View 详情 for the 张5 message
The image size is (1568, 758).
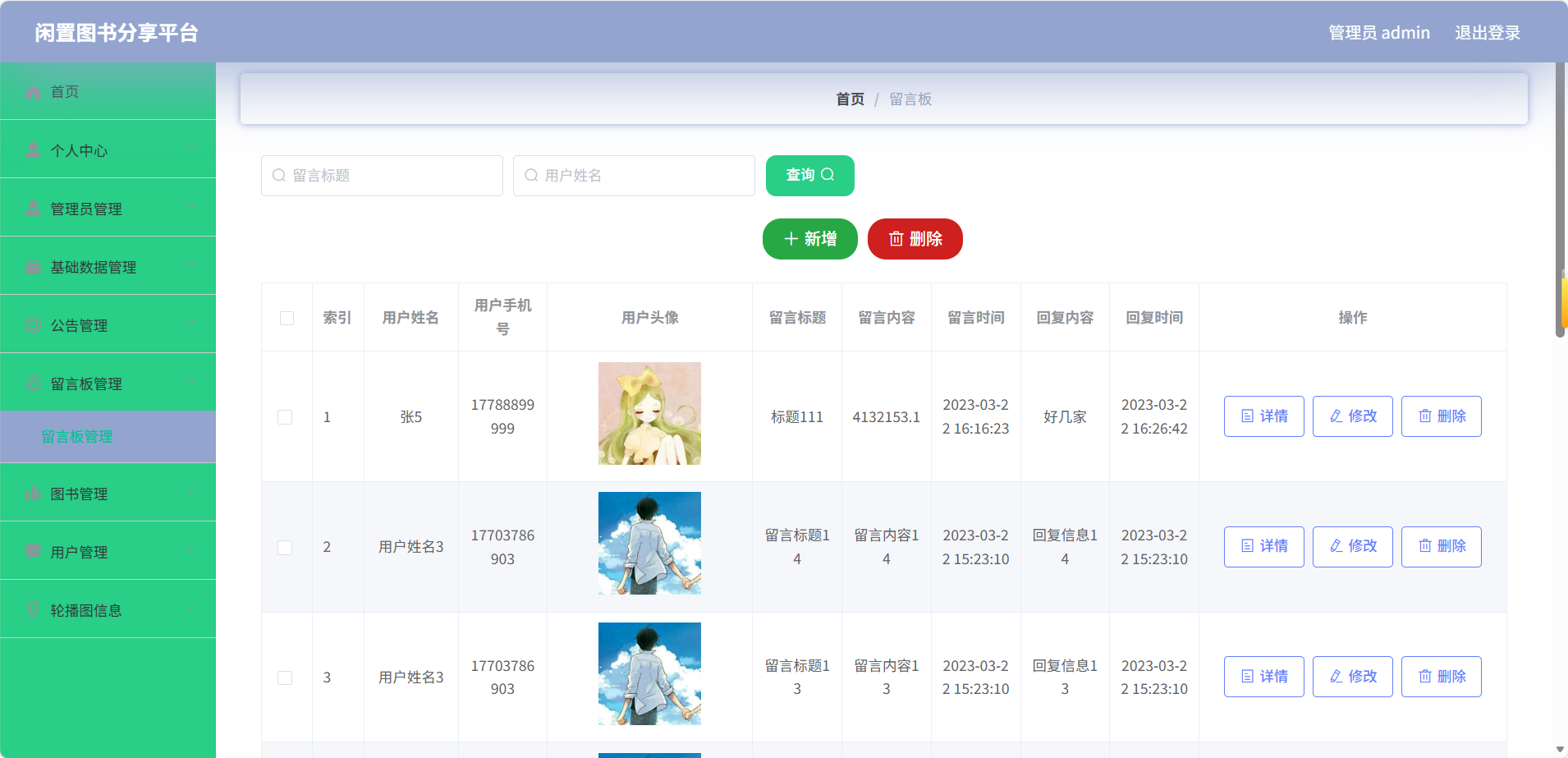[x=1264, y=416]
